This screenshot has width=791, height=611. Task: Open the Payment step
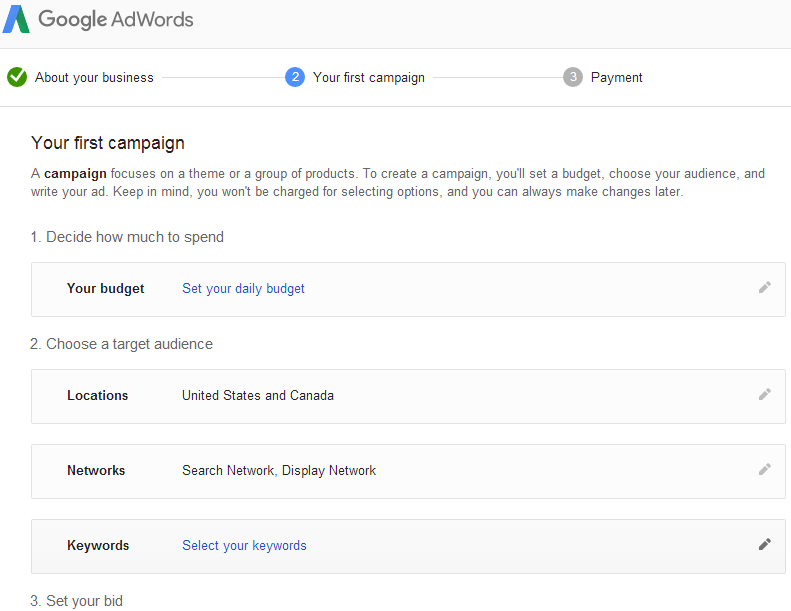[x=616, y=78]
